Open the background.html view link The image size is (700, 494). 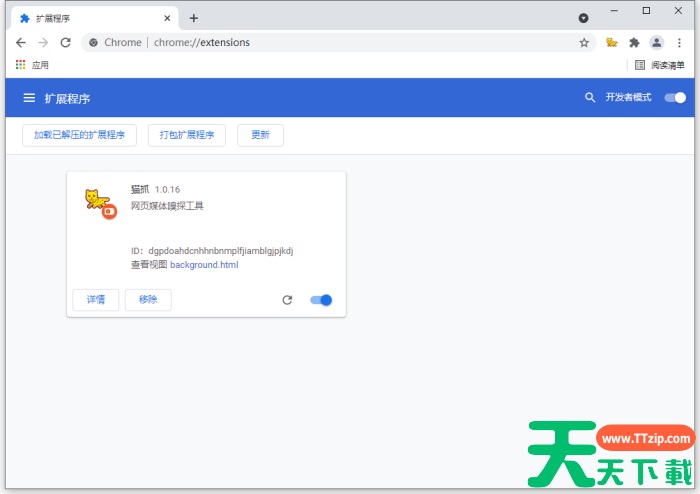pos(204,265)
